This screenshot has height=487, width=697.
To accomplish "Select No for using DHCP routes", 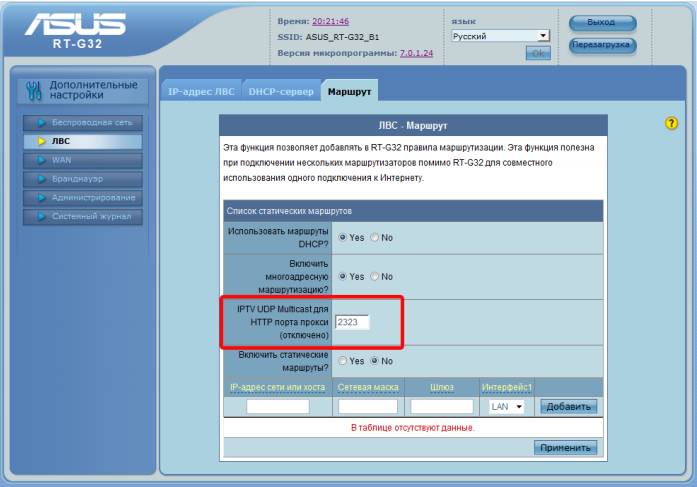I will [375, 238].
